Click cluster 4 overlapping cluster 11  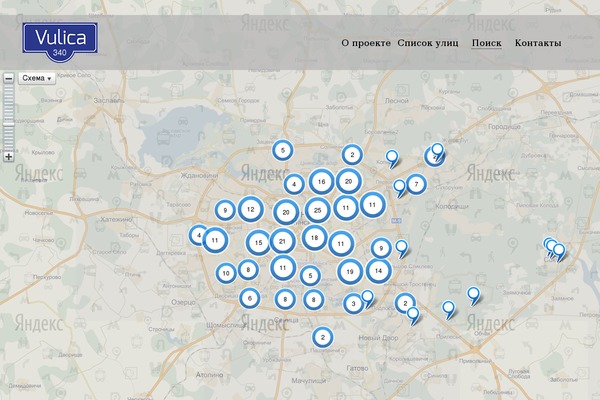pos(198,235)
